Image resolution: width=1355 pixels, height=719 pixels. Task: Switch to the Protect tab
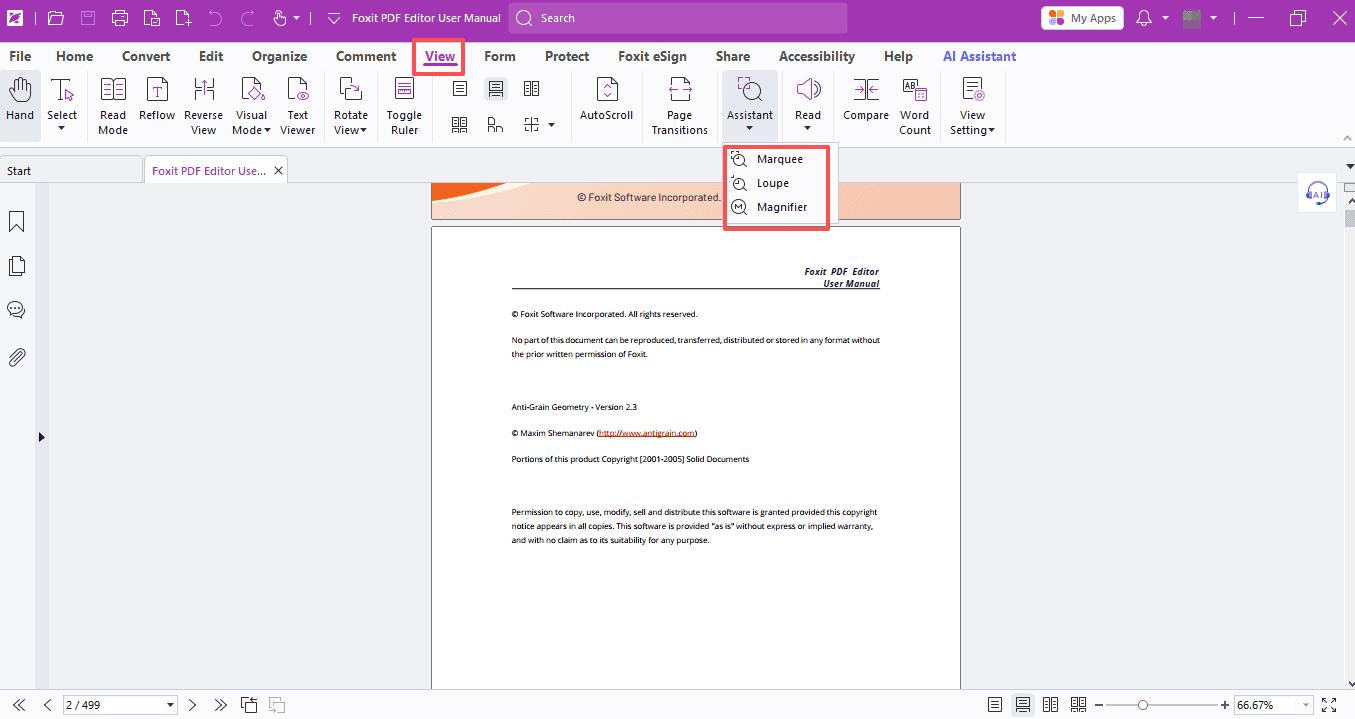point(567,56)
